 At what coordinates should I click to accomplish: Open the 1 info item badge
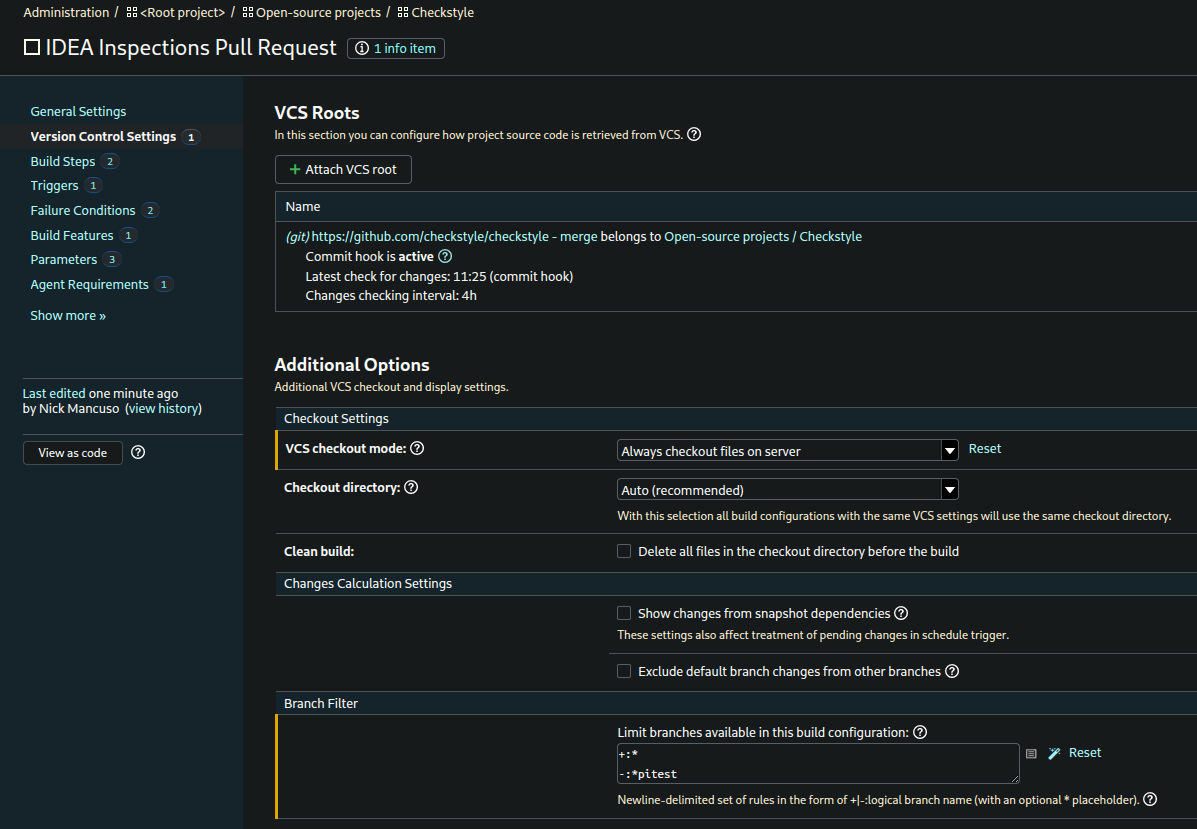tap(395, 48)
